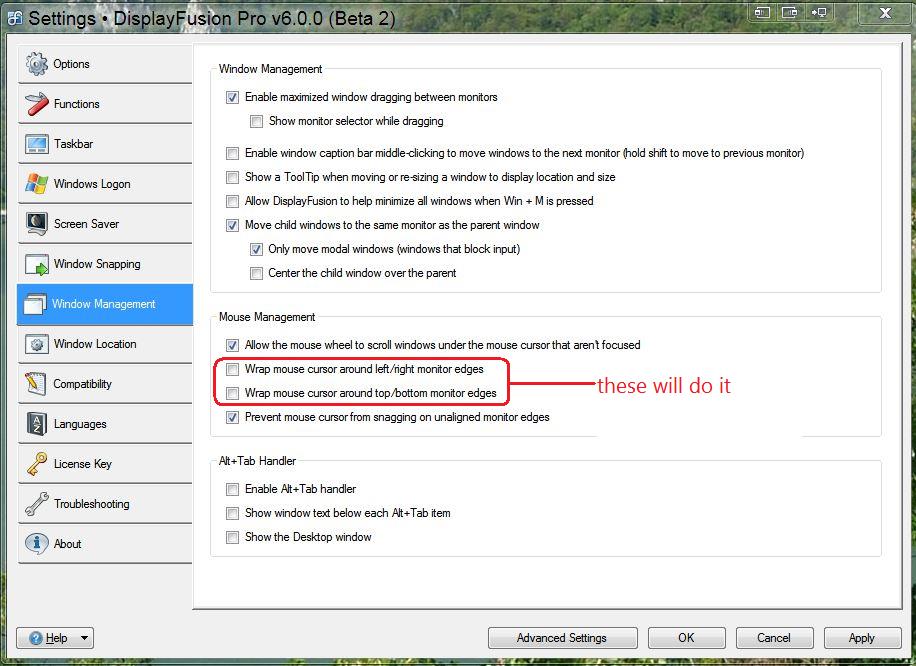This screenshot has width=916, height=666.
Task: Expand the Help button dropdown arrow
Action: click(x=84, y=638)
